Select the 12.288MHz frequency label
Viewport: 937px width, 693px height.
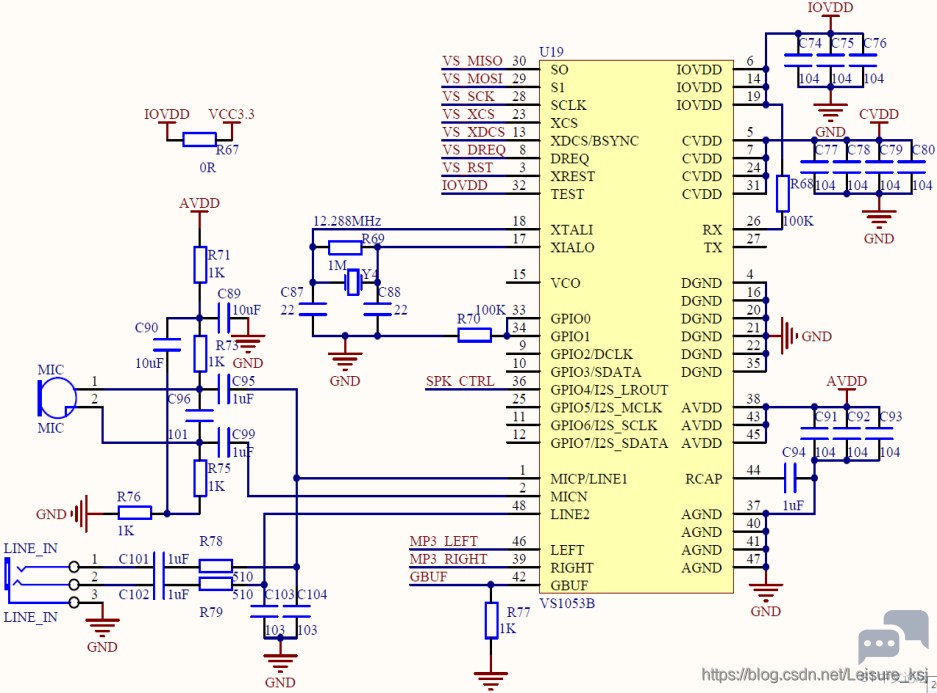coord(347,221)
